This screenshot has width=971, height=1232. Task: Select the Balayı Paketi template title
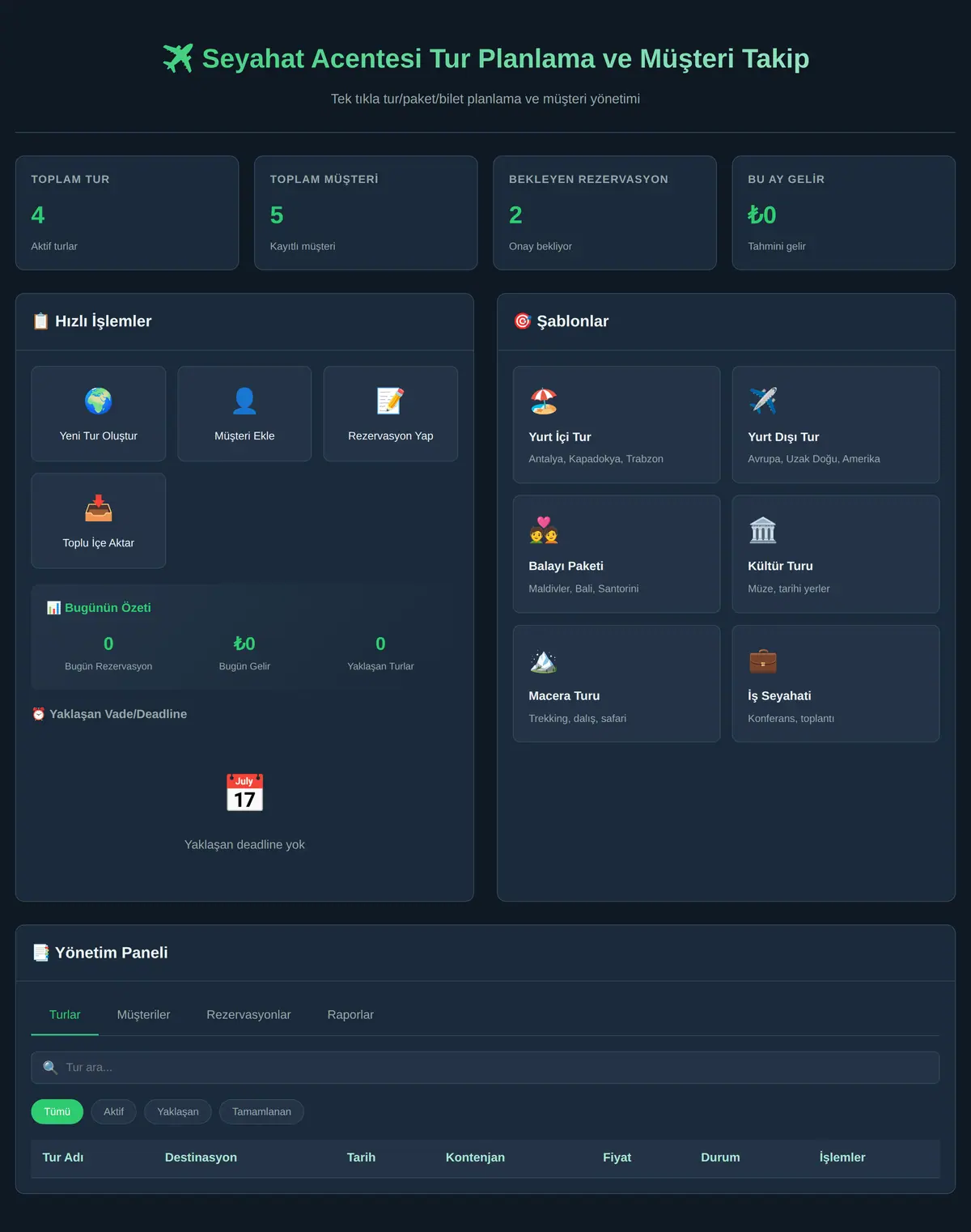pyautogui.click(x=566, y=566)
